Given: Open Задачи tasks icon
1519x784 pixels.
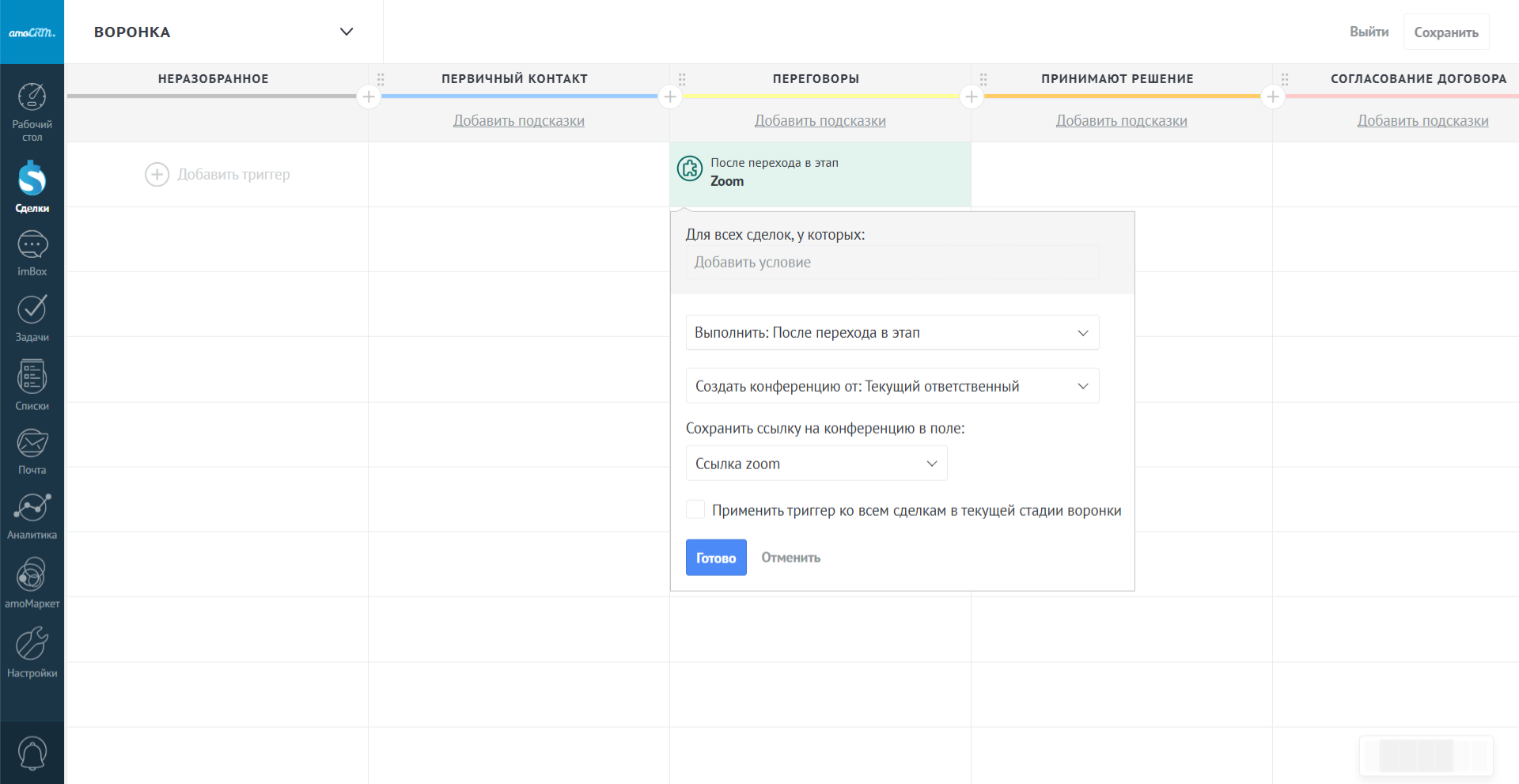Looking at the screenshot, I should tap(32, 310).
